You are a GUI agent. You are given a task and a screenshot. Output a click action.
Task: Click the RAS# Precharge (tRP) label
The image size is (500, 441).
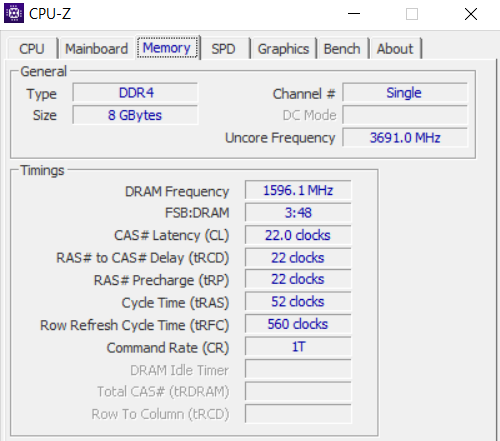click(x=161, y=280)
